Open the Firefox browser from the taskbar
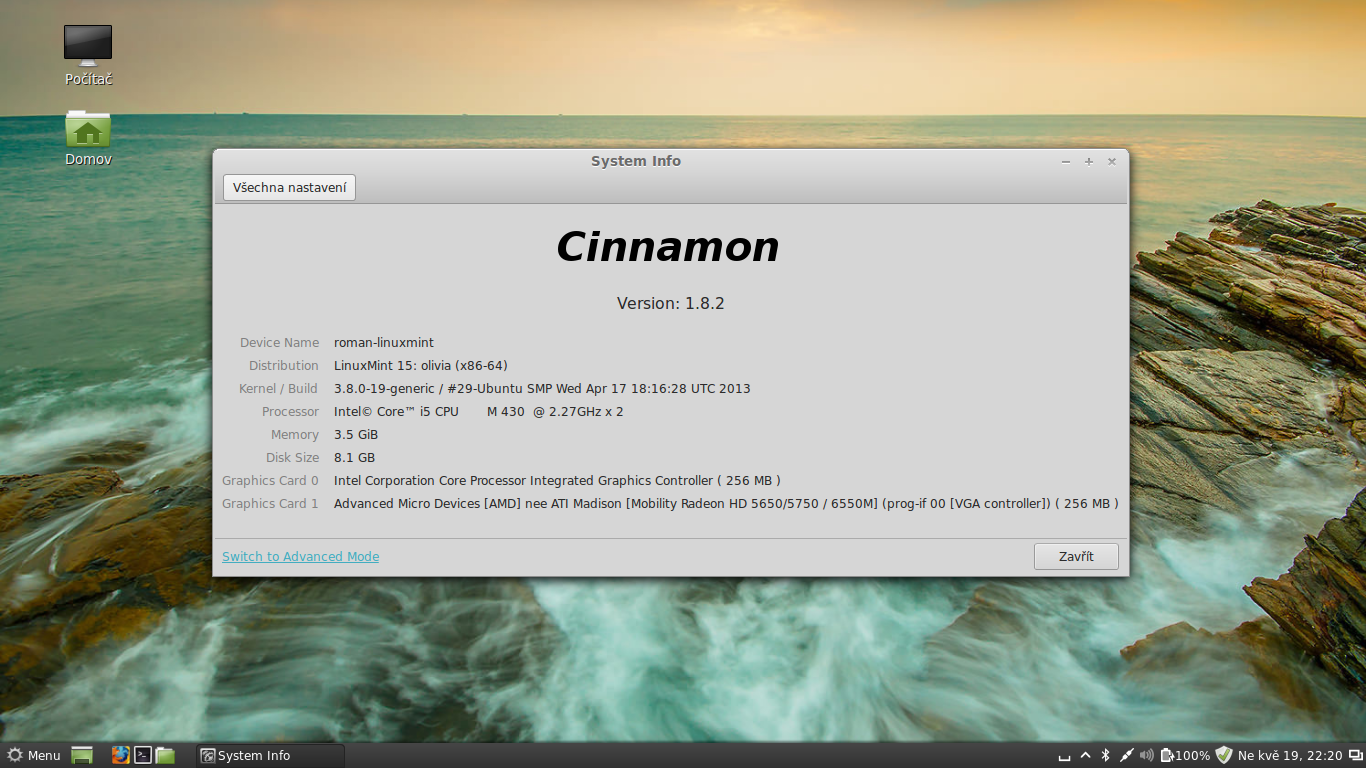 point(120,755)
